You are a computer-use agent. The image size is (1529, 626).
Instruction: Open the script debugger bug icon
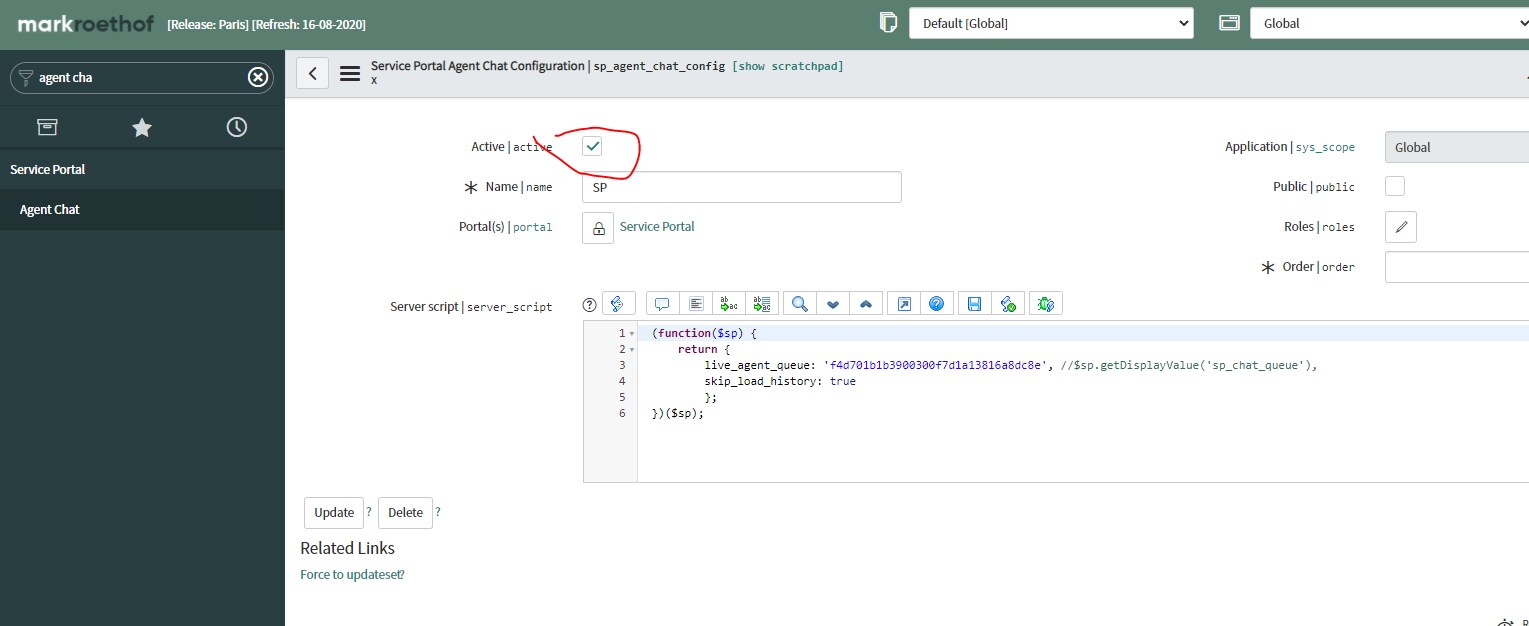coord(1046,304)
